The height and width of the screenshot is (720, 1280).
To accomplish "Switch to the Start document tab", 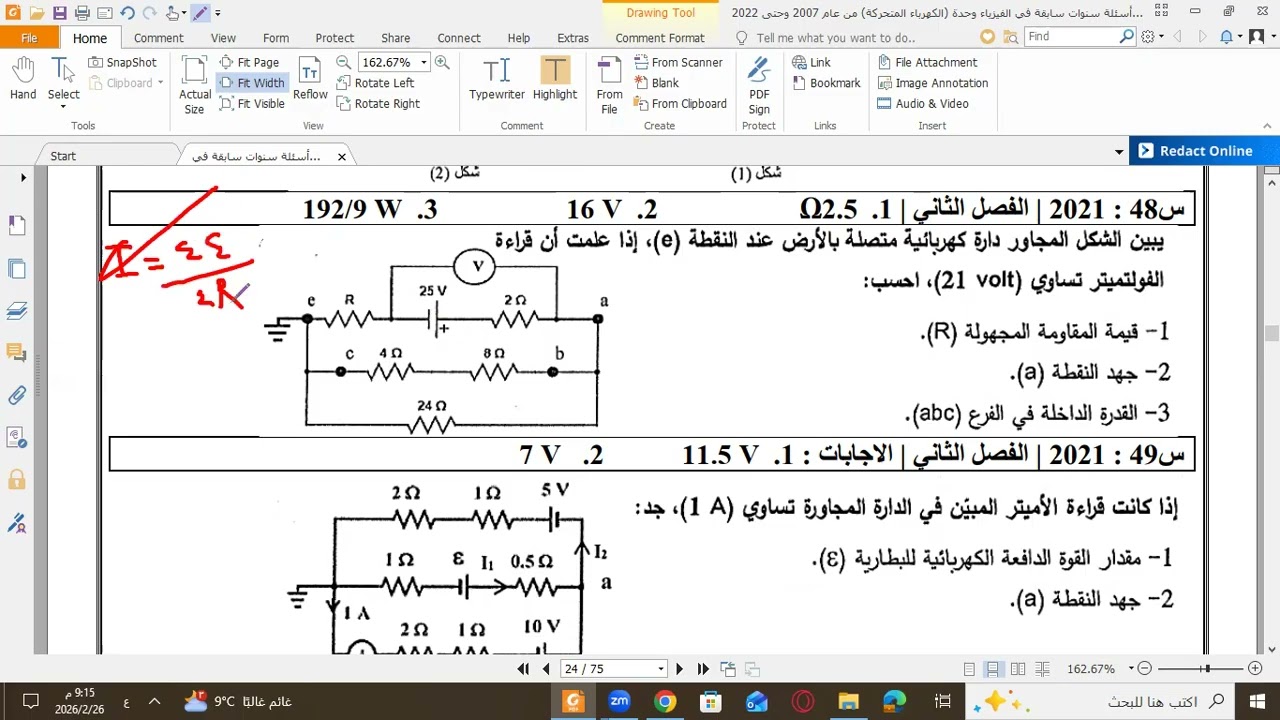I will coord(63,156).
